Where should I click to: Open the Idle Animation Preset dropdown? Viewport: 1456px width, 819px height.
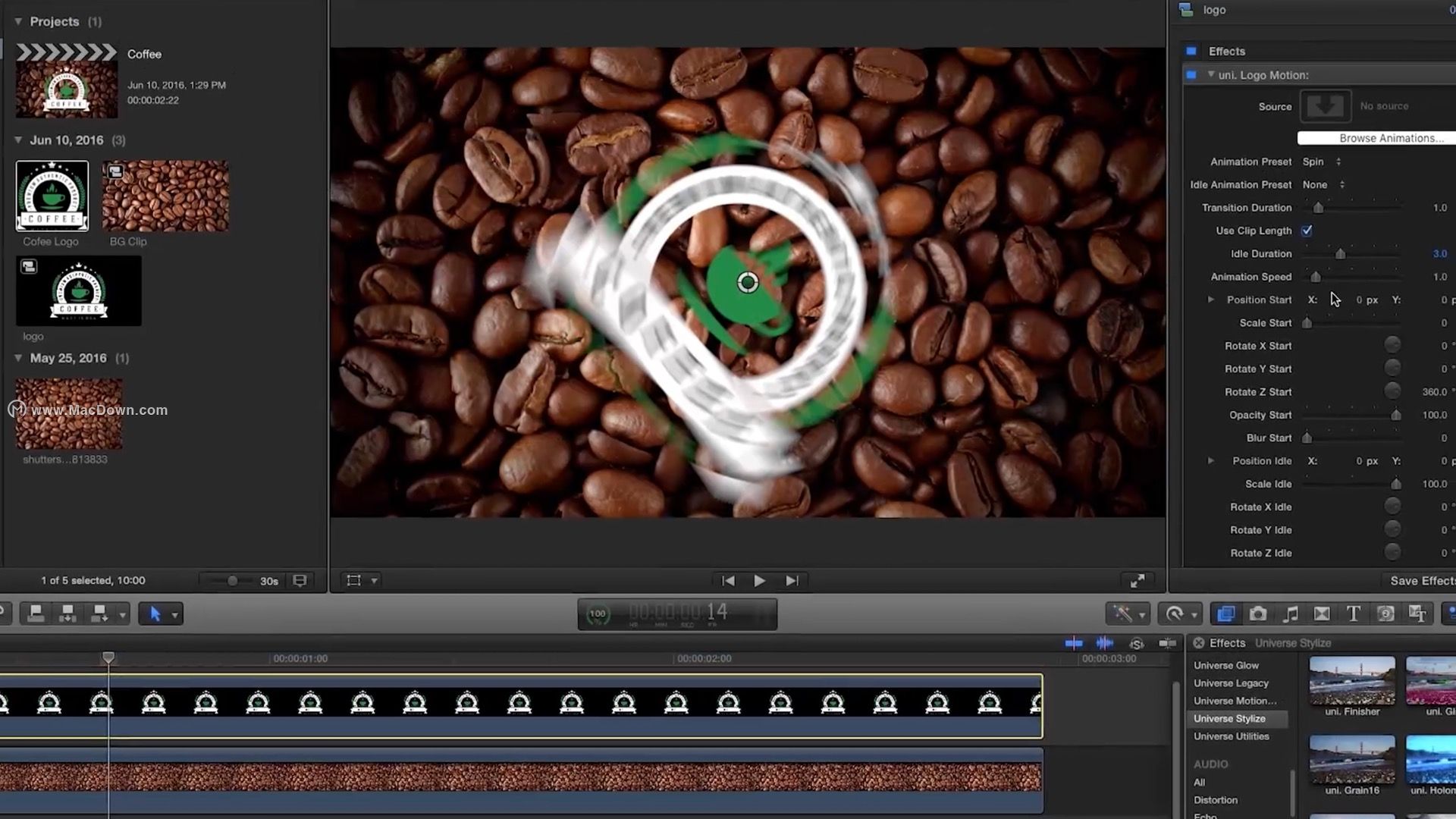[1324, 185]
